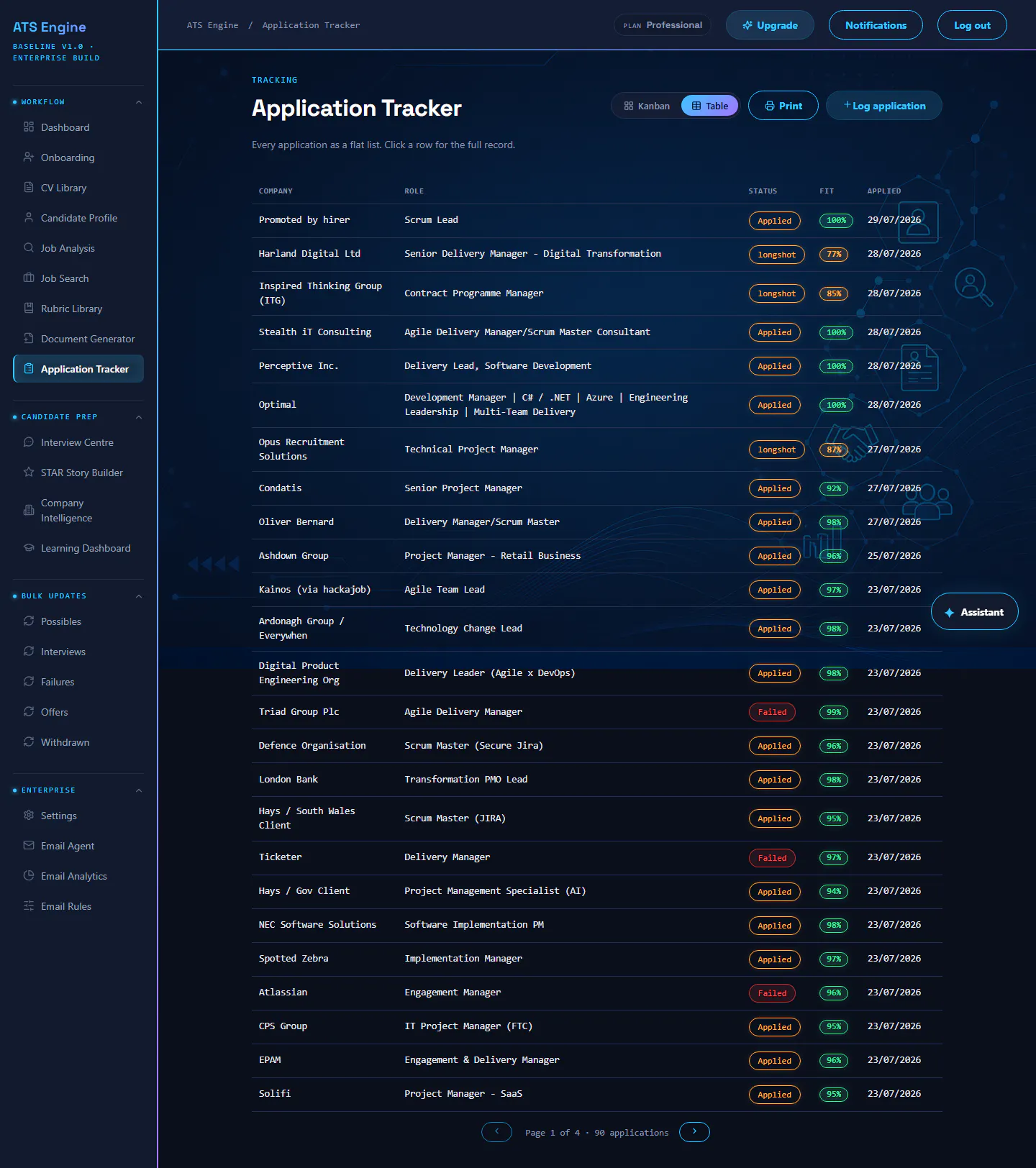Open the Assistant panel

975,612
